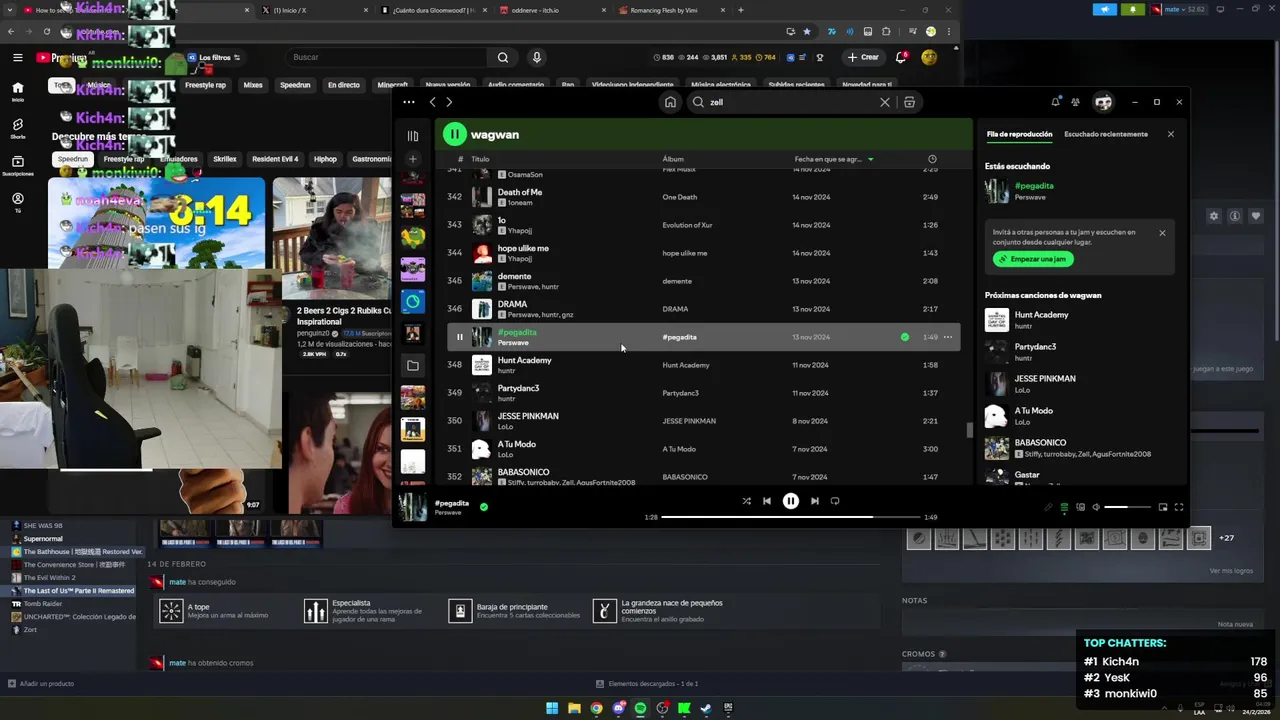Enter fullscreen in Spotify player

pyautogui.click(x=1179, y=507)
